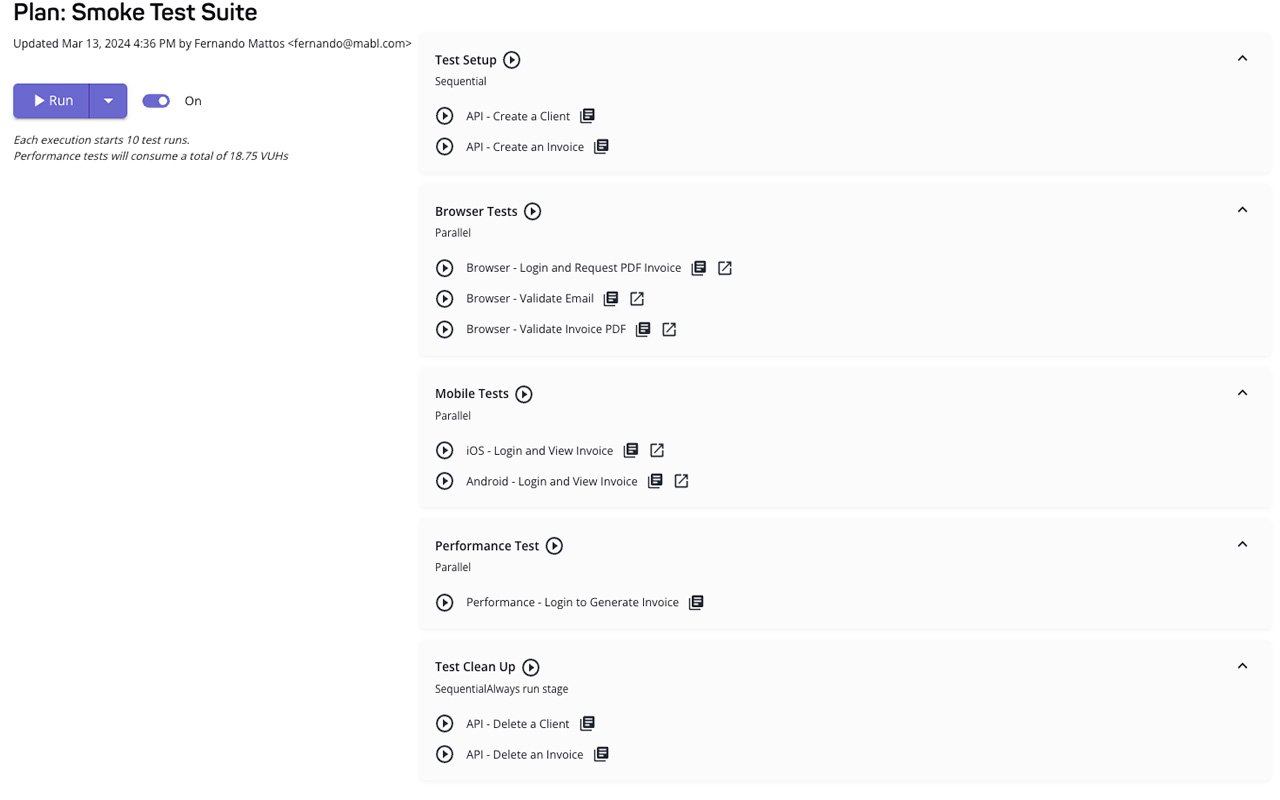The height and width of the screenshot is (800, 1280).
Task: Open details for API - Create an Invoice
Action: (x=601, y=146)
